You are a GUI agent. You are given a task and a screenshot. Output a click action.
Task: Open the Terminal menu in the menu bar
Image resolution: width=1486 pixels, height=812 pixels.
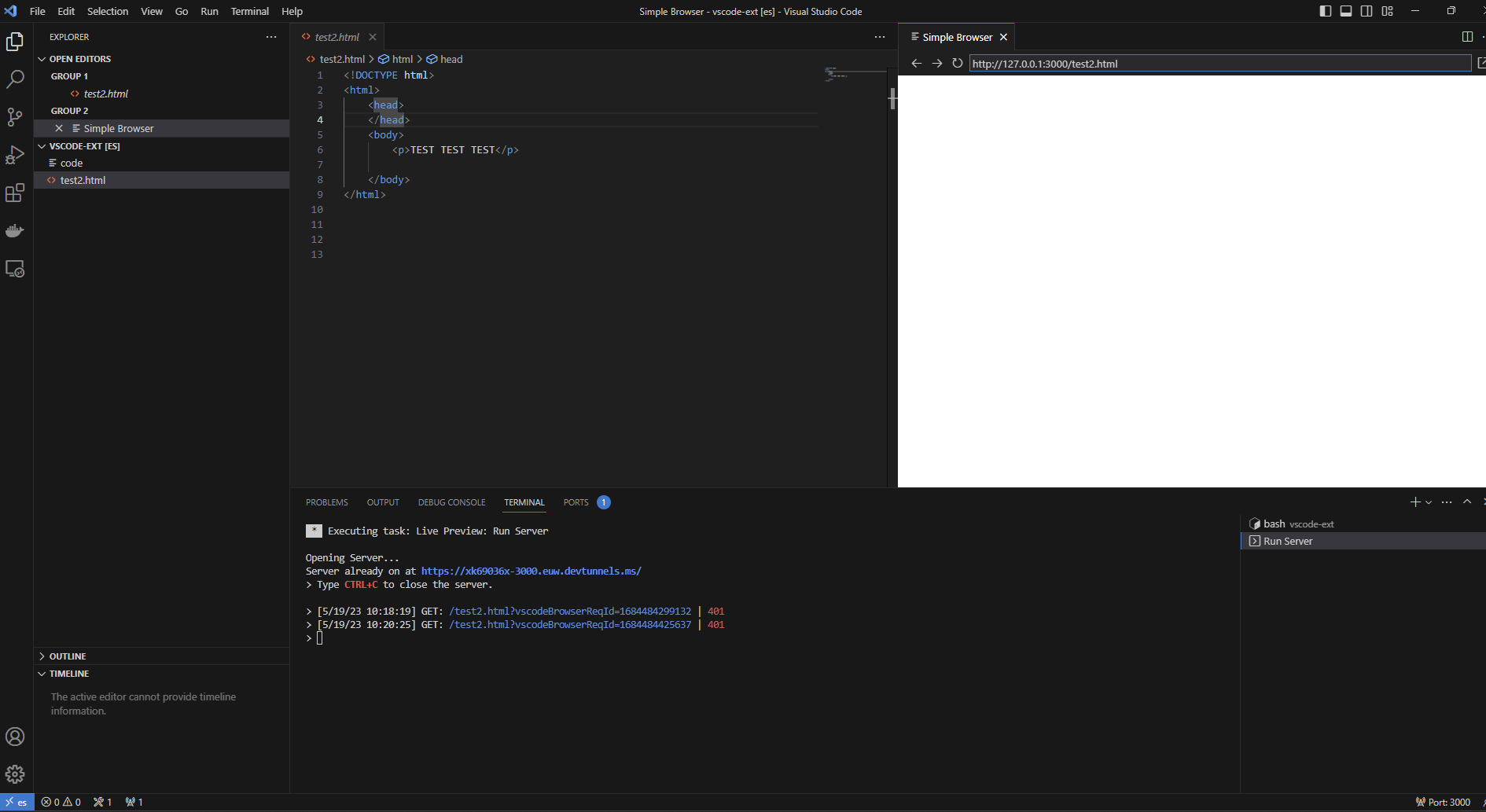click(x=249, y=11)
